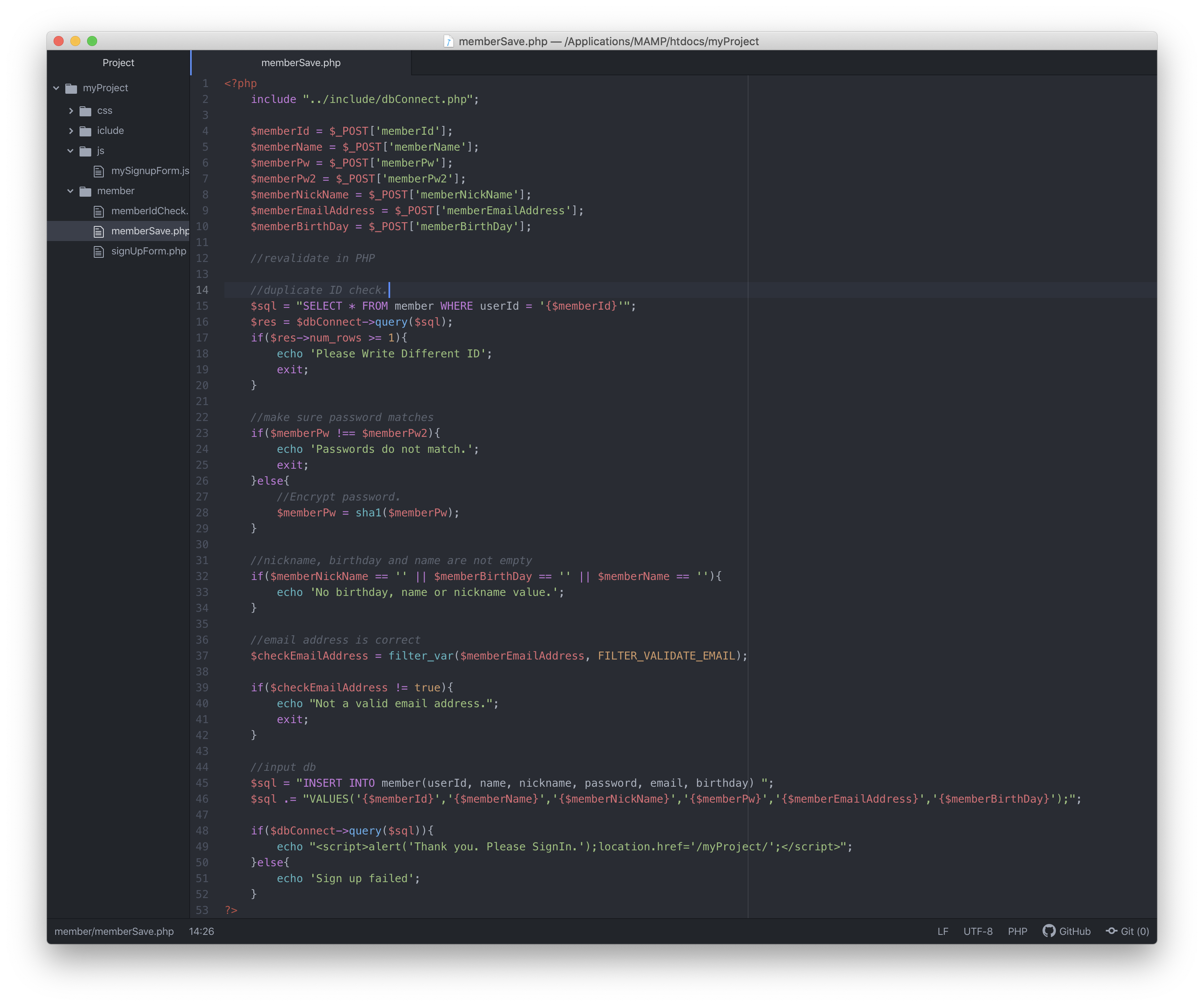This screenshot has height=1006, width=1204.
Task: Click line number 26 in the gutter
Action: [x=202, y=480]
